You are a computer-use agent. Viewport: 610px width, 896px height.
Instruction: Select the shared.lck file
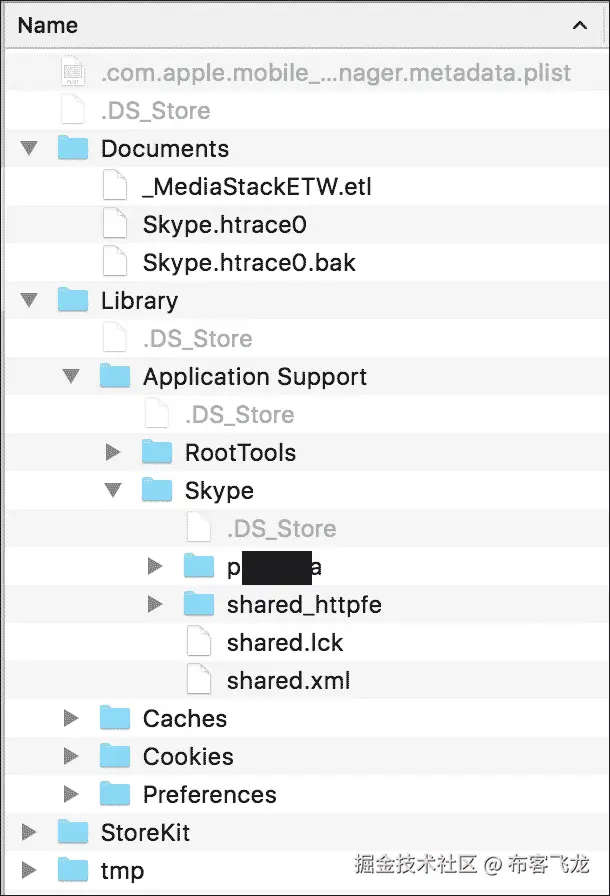tap(285, 643)
